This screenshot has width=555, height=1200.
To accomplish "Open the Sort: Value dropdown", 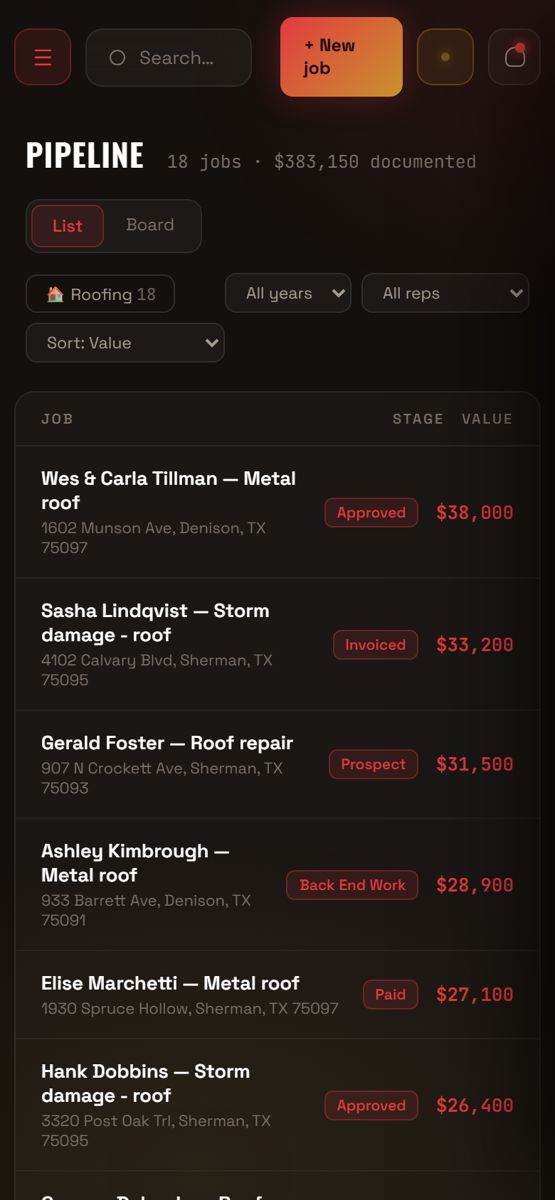I will tap(125, 343).
